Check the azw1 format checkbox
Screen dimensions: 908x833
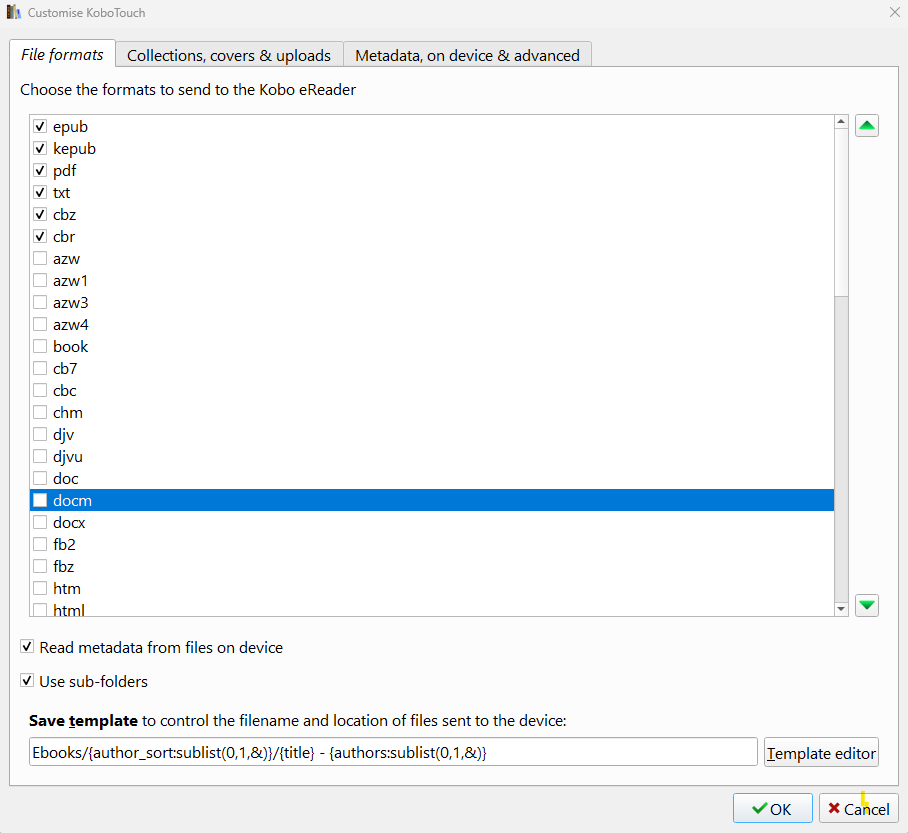pyautogui.click(x=40, y=280)
